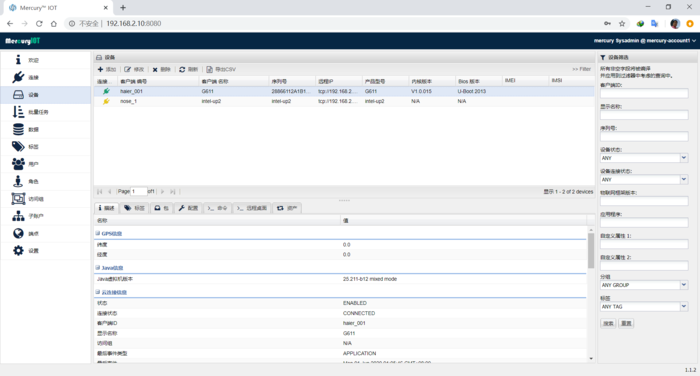Open the sidebar section with globe icon

(18, 233)
